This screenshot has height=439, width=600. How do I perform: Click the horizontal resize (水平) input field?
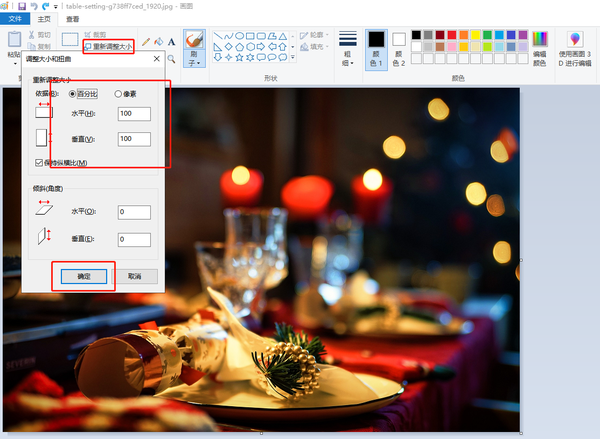[133, 113]
